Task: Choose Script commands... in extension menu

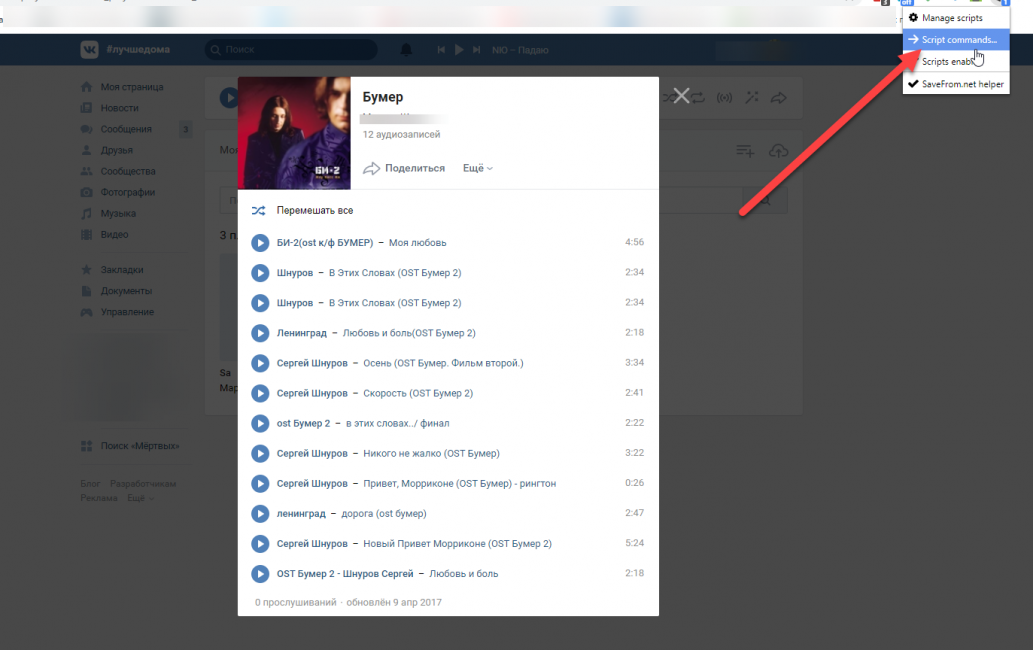Action: click(958, 40)
